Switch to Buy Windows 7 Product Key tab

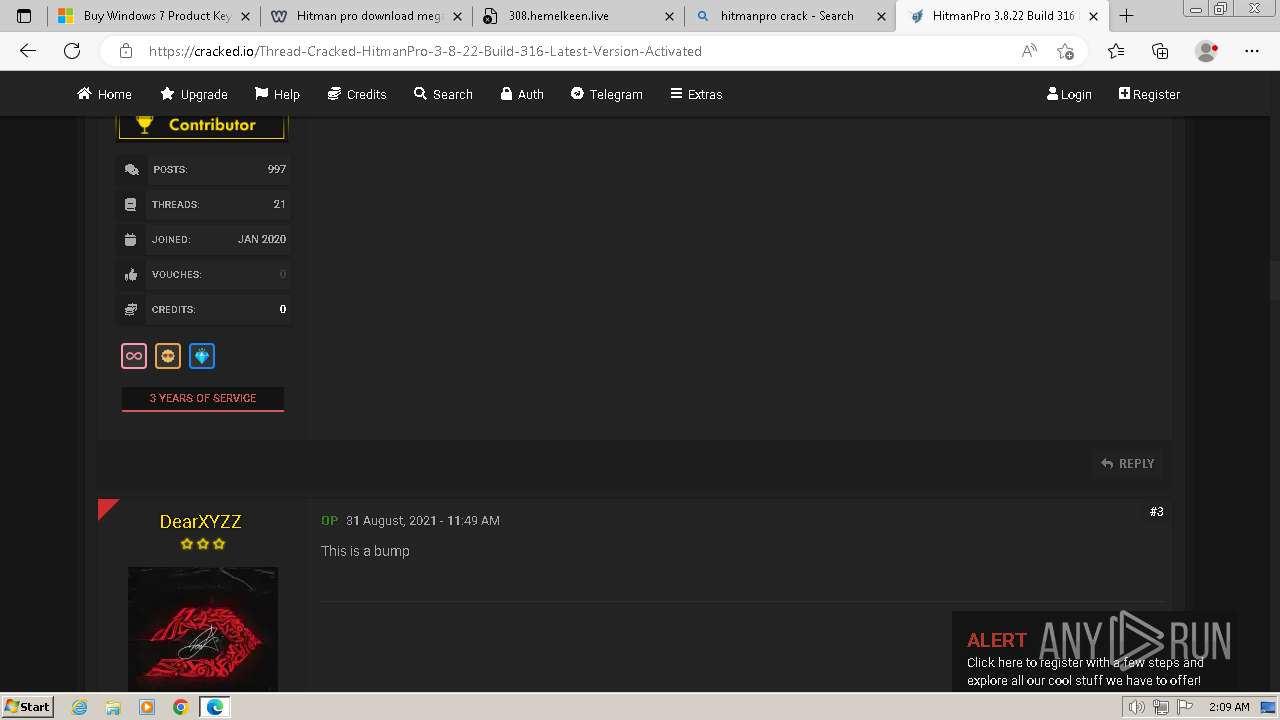(154, 16)
